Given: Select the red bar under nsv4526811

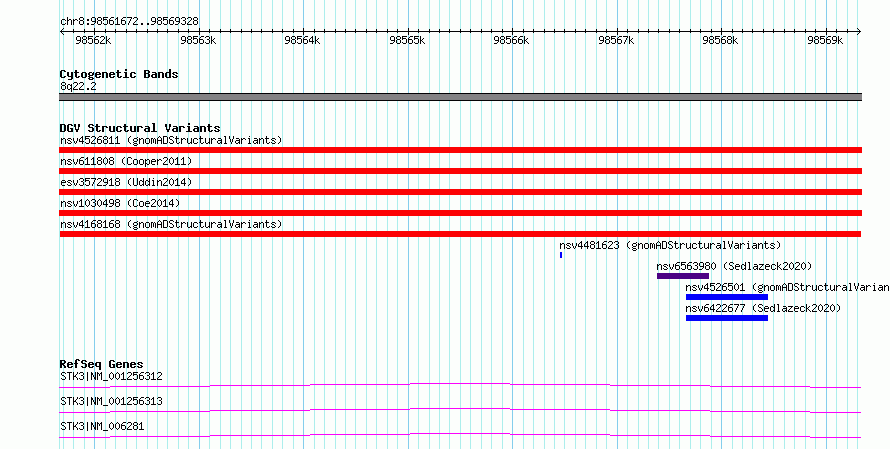Looking at the screenshot, I should (x=460, y=150).
